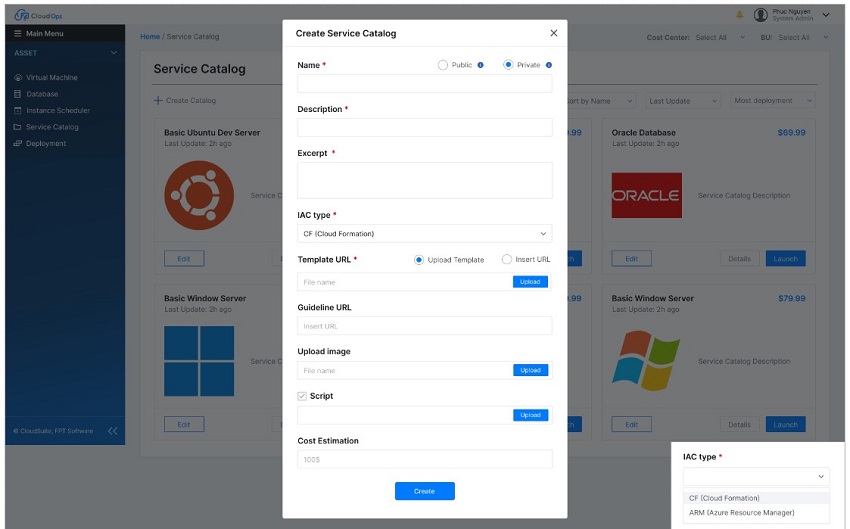Click the Home breadcrumb link
Image resolution: width=850 pixels, height=529 pixels.
click(x=150, y=37)
